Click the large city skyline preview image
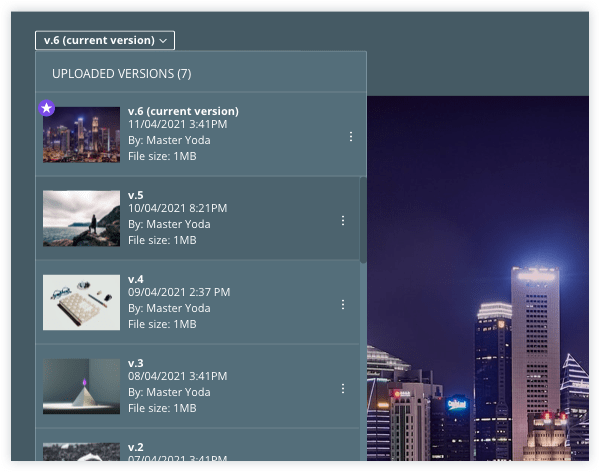The width and height of the screenshot is (600, 472). pos(478,278)
